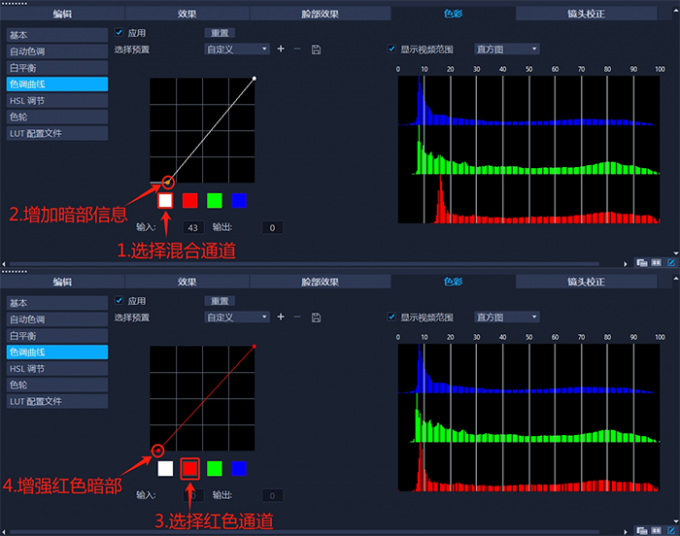
Task: Click the dotted grip handle at the lower panel's top left
Action: click(15, 272)
